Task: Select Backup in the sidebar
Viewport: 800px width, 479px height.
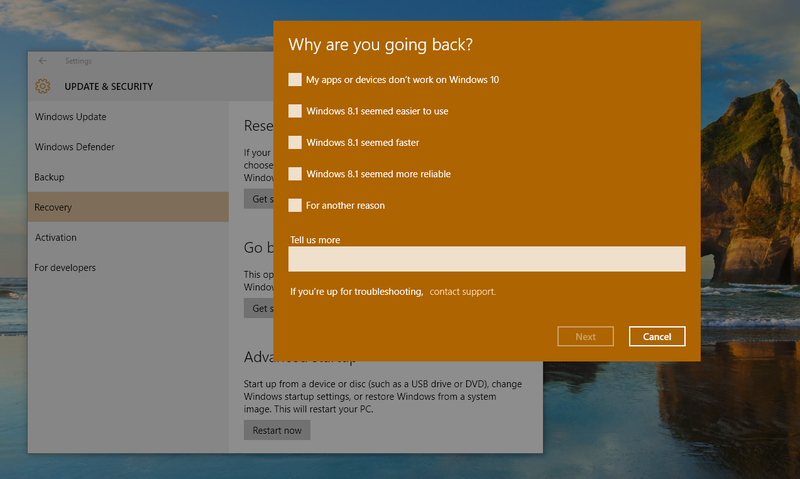Action: (128, 177)
